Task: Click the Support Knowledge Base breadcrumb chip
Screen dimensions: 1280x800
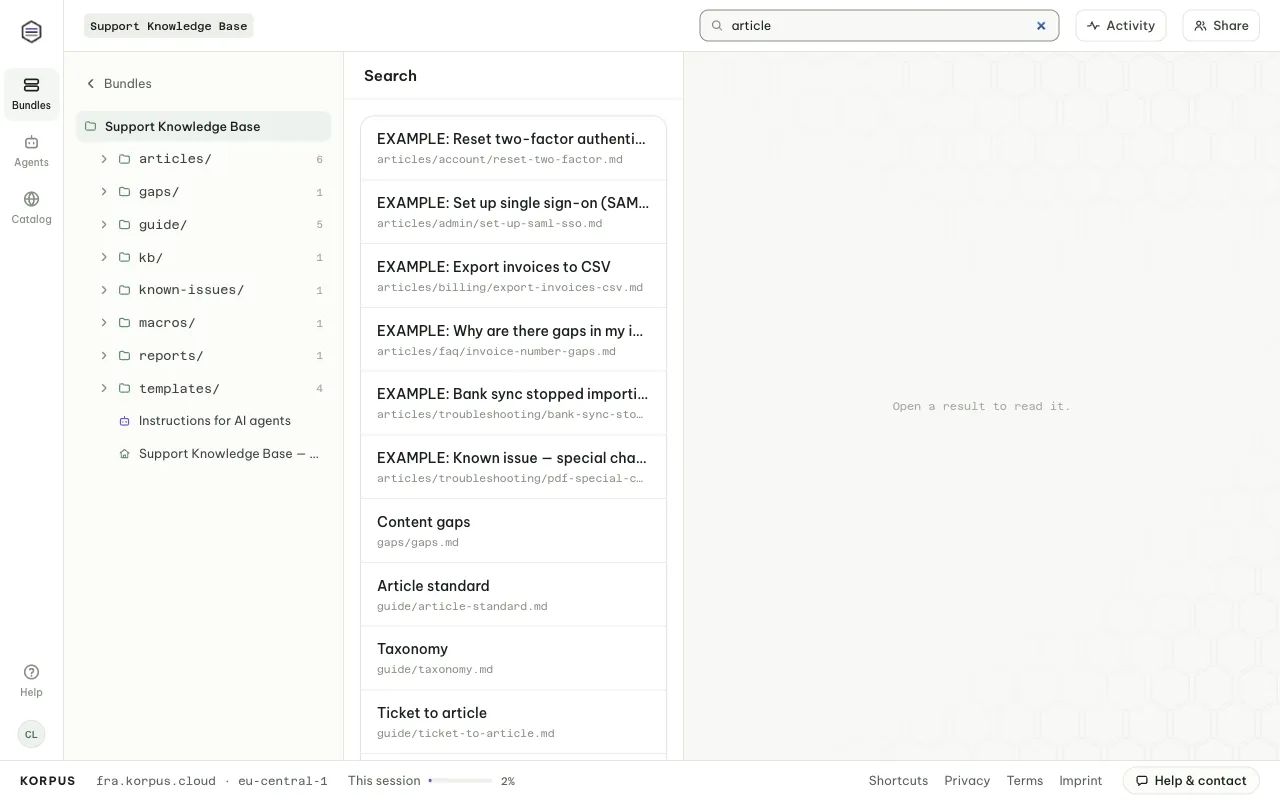Action: pyautogui.click(x=168, y=26)
